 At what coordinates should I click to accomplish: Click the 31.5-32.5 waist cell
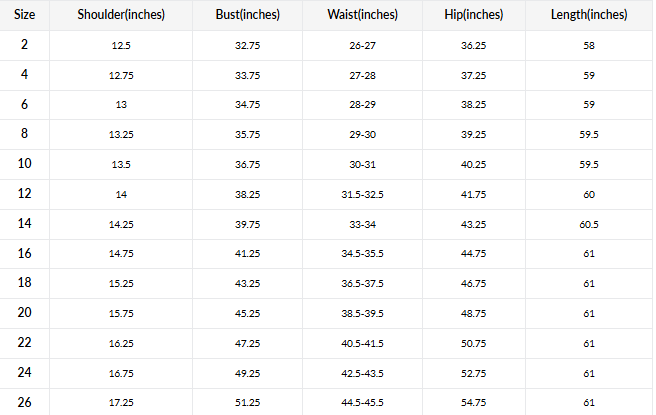(x=360, y=194)
